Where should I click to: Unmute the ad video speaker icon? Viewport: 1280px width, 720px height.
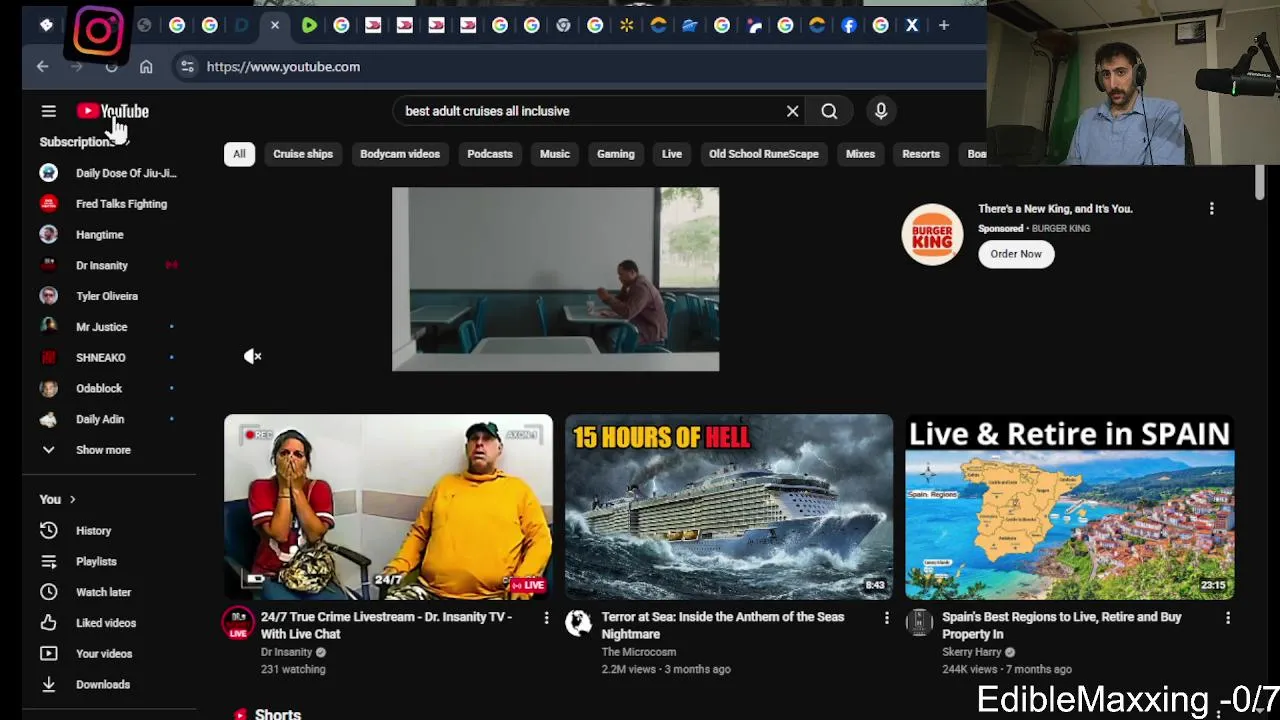(253, 356)
